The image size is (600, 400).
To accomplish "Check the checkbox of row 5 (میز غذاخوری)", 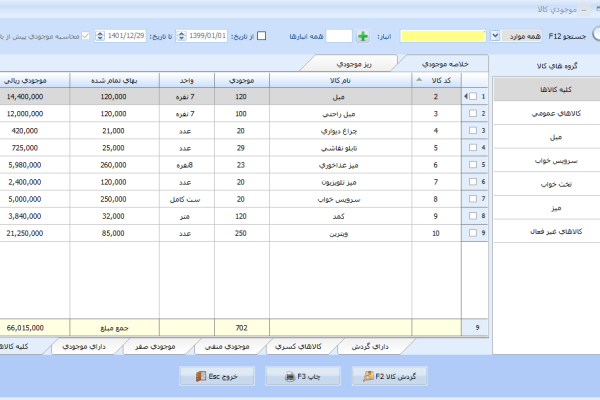I will pos(473,165).
